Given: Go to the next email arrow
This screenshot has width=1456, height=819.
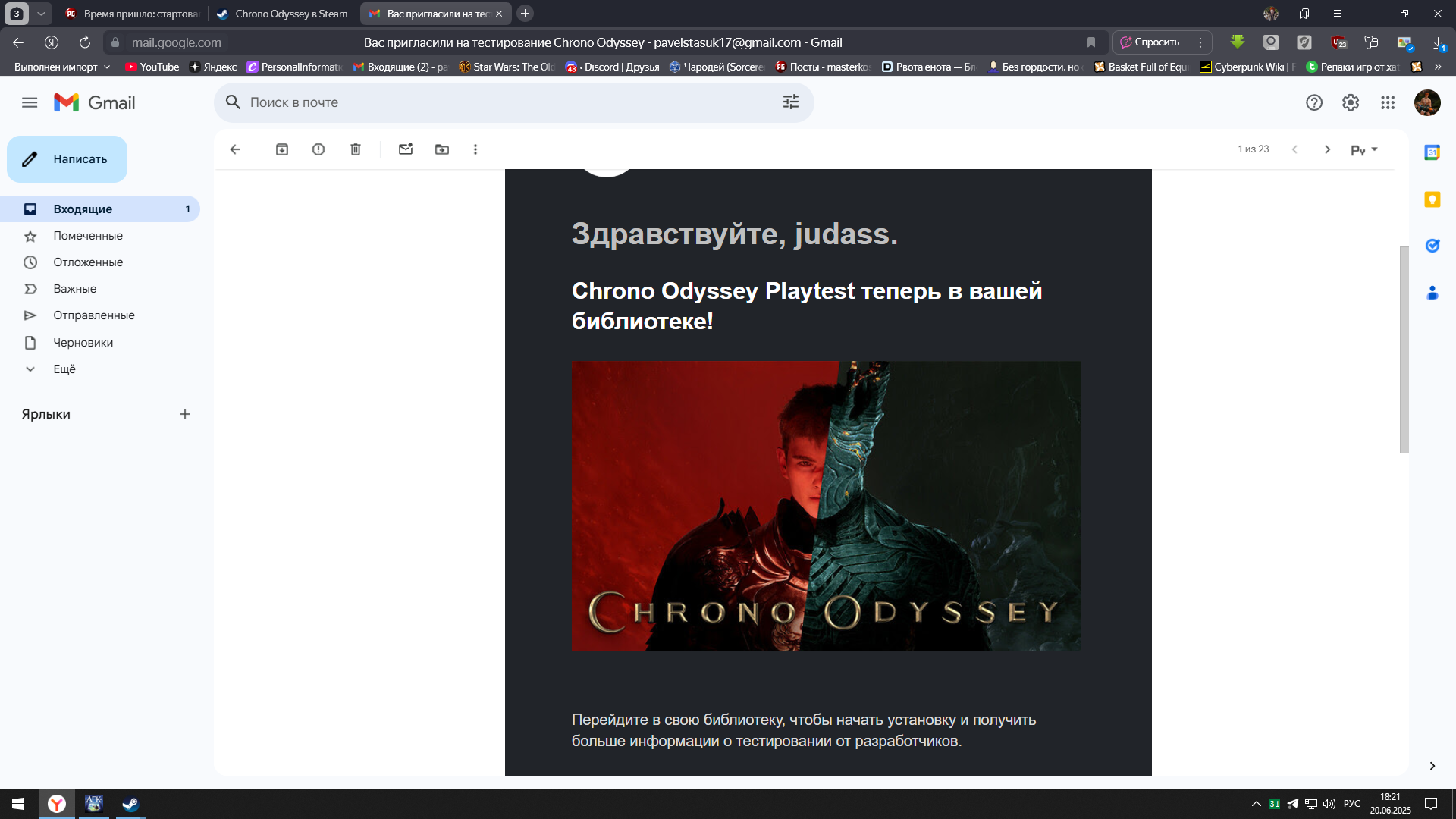Looking at the screenshot, I should [x=1327, y=149].
